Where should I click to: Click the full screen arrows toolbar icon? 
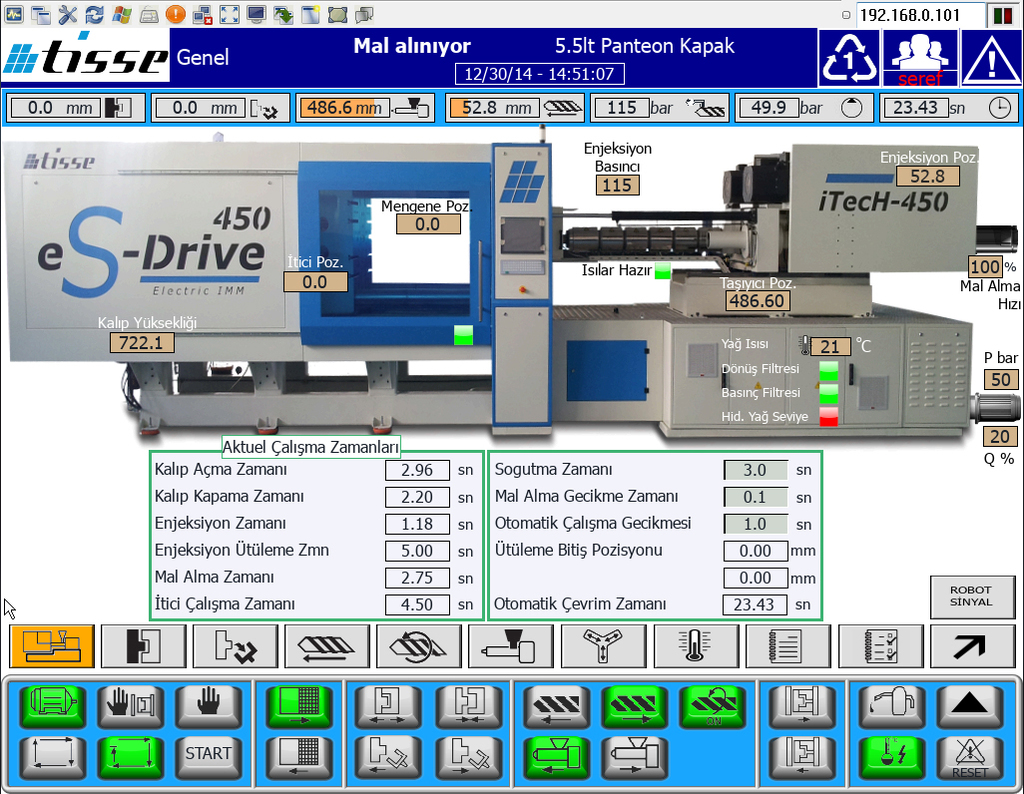click(x=229, y=14)
